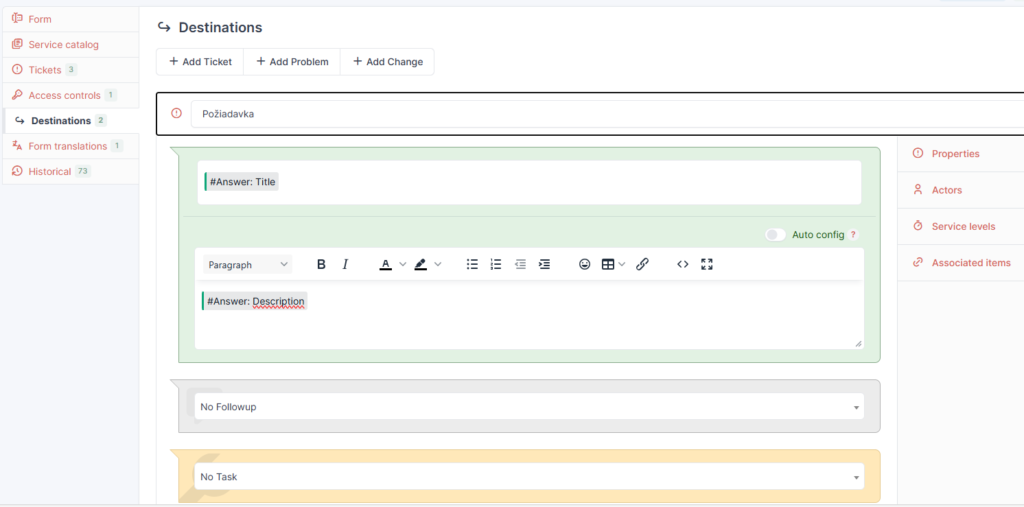Image resolution: width=1024 pixels, height=507 pixels.
Task: Switch to the Actors tab
Action: (x=946, y=190)
